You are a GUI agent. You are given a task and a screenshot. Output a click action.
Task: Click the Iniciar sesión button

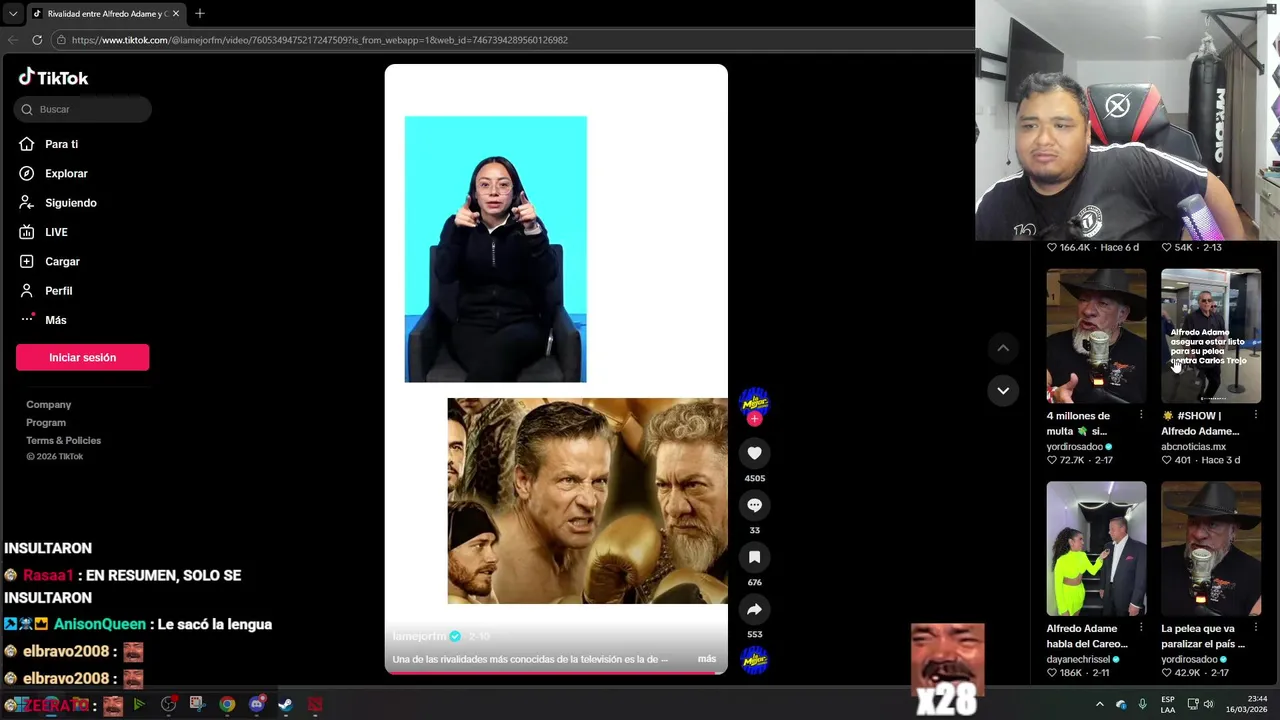[x=82, y=357]
